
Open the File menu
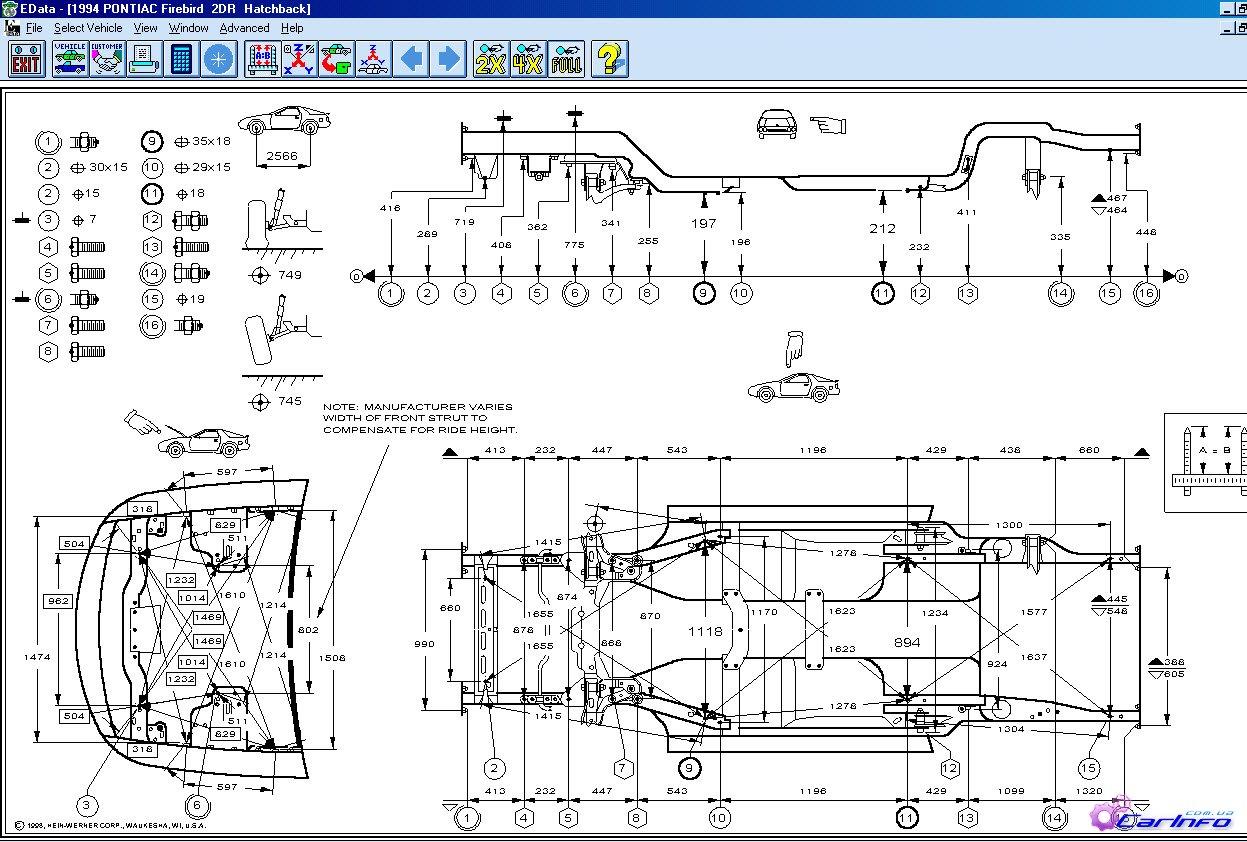[34, 28]
